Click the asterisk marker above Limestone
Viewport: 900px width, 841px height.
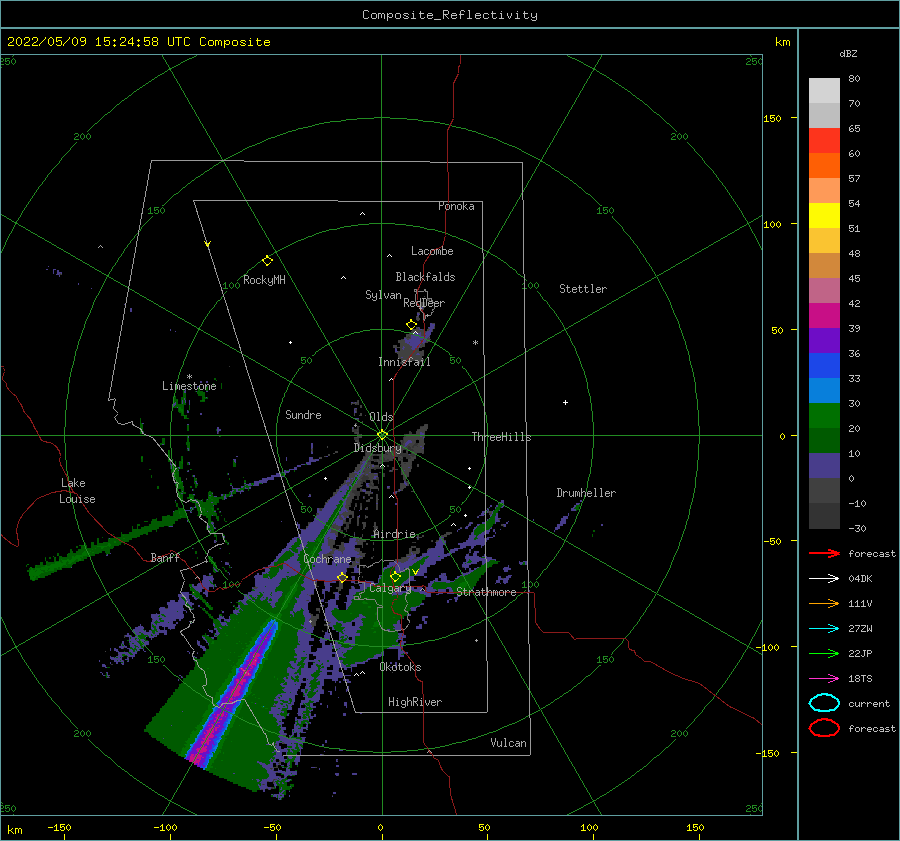(x=189, y=377)
